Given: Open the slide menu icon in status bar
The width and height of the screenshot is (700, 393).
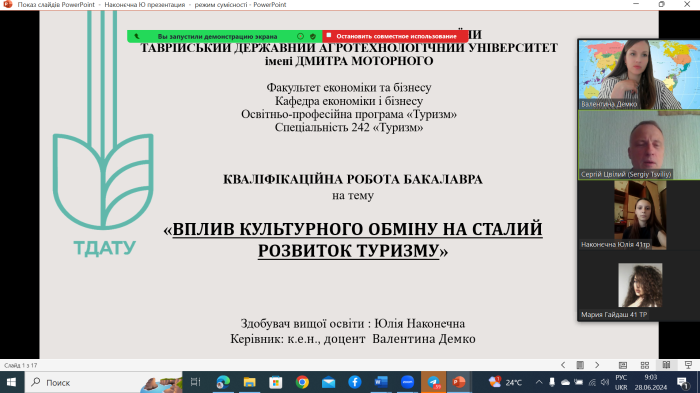Looking at the screenshot, I should point(580,365).
